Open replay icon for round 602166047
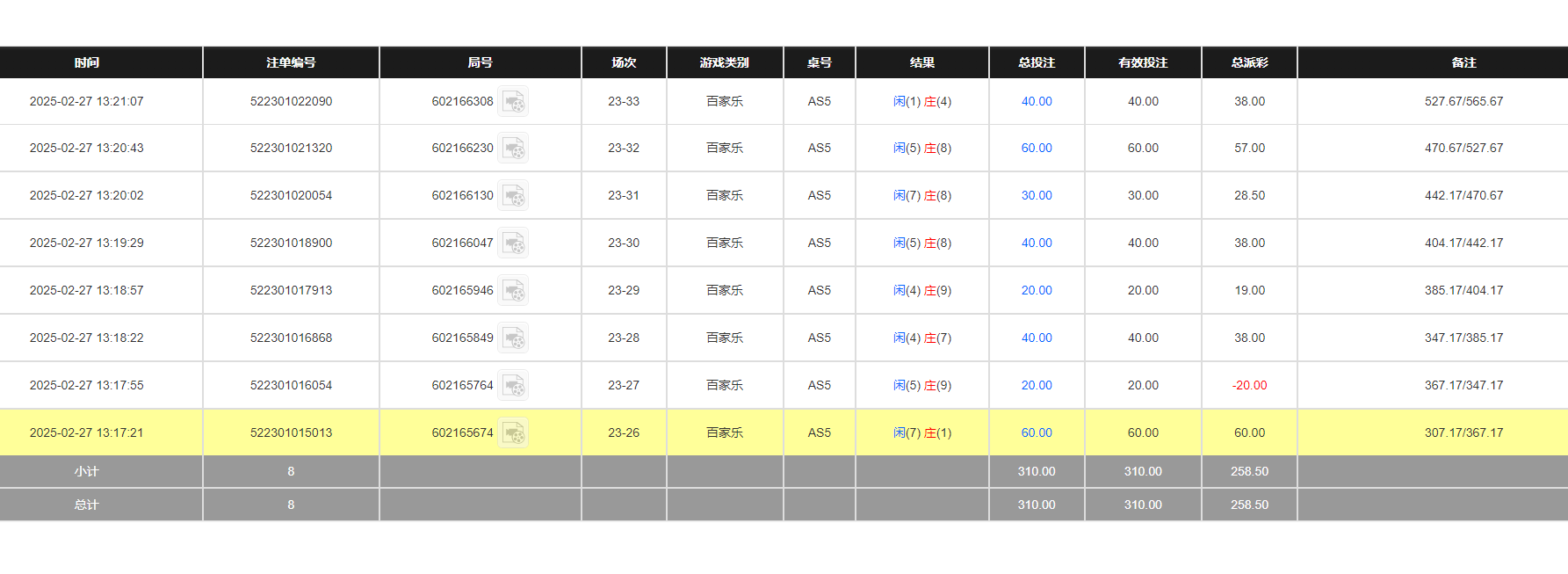This screenshot has height=574, width=1568. 514,243
